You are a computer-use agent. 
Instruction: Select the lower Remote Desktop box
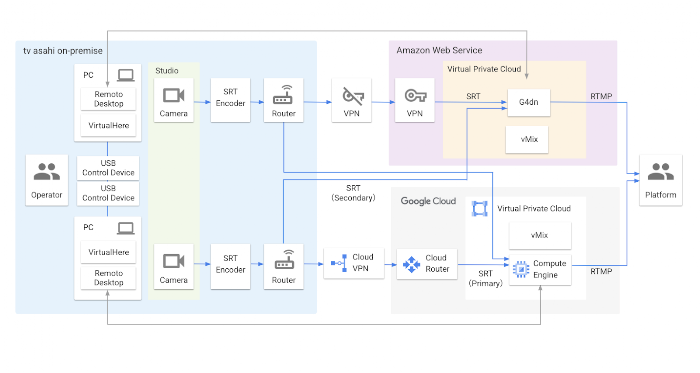(x=108, y=278)
